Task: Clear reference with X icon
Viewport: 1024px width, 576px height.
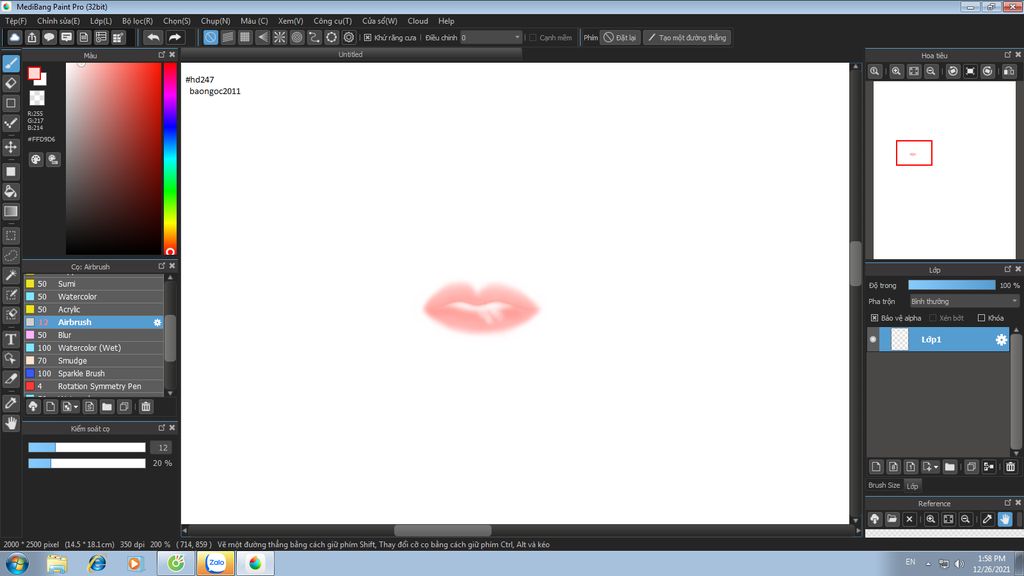Action: (x=909, y=519)
